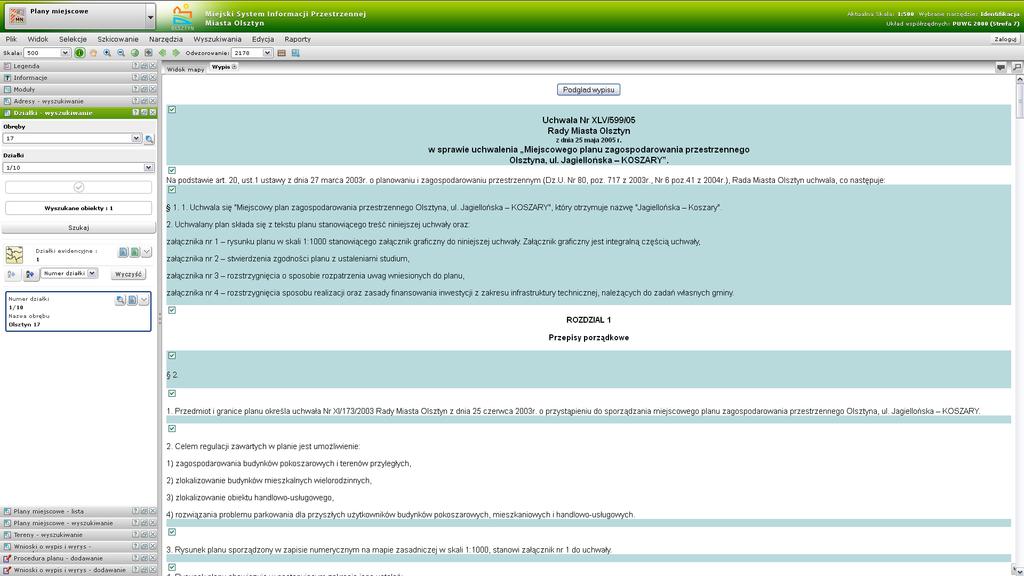The height and width of the screenshot is (576, 1024).
Task: Toggle checkbox above § 2. section
Action: coord(172,356)
